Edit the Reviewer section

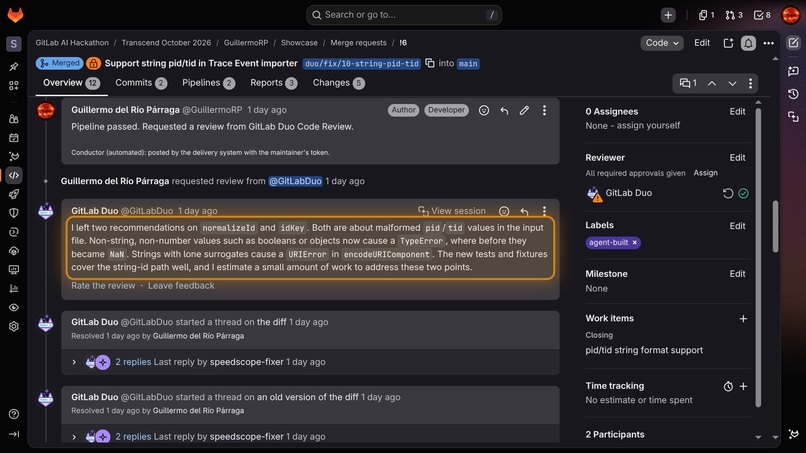pyautogui.click(x=737, y=158)
